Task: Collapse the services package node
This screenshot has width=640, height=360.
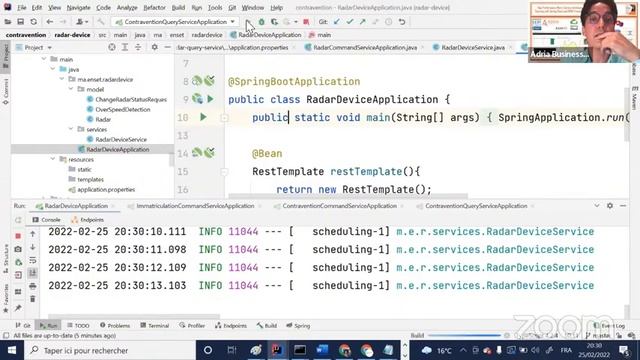Action: tap(71, 129)
